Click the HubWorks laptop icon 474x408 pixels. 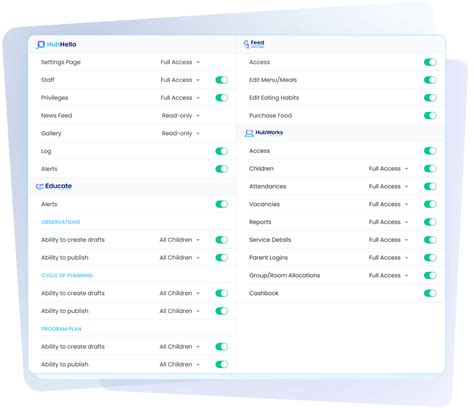point(249,133)
